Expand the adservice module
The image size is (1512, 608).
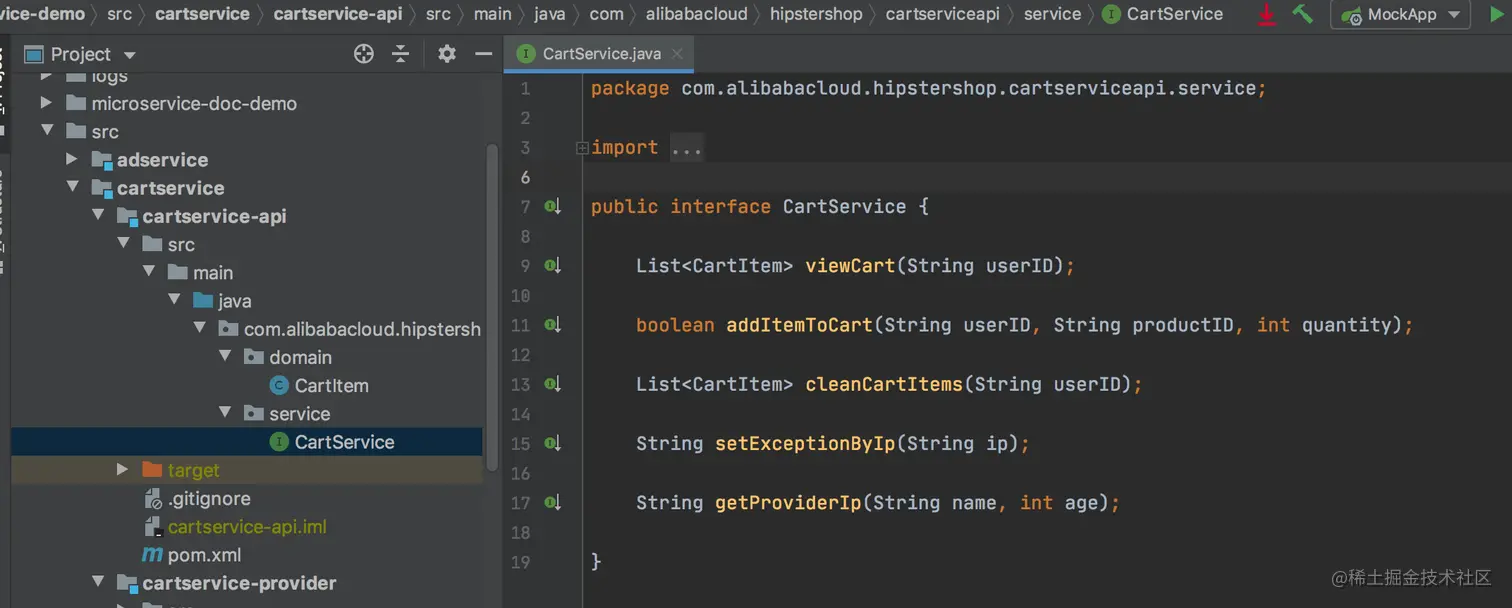72,159
